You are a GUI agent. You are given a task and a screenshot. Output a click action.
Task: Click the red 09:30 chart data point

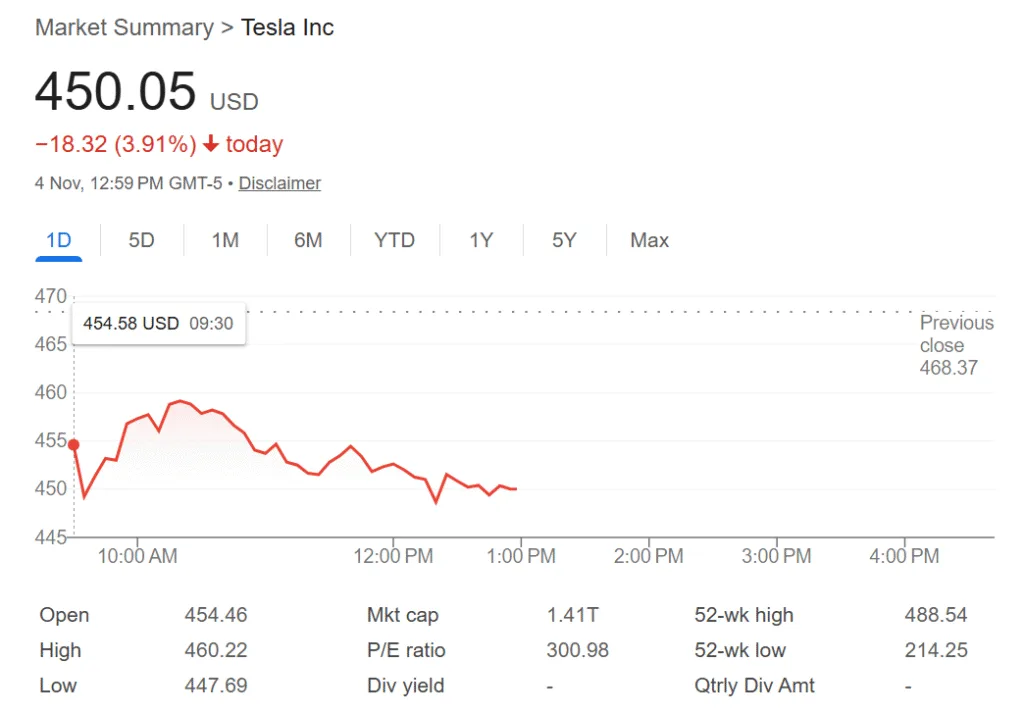73,444
